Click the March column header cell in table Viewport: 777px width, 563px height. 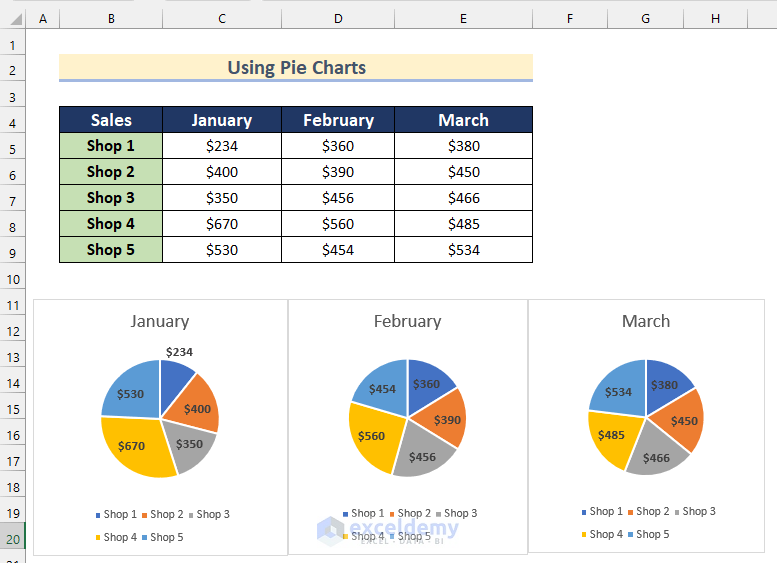[x=463, y=120]
